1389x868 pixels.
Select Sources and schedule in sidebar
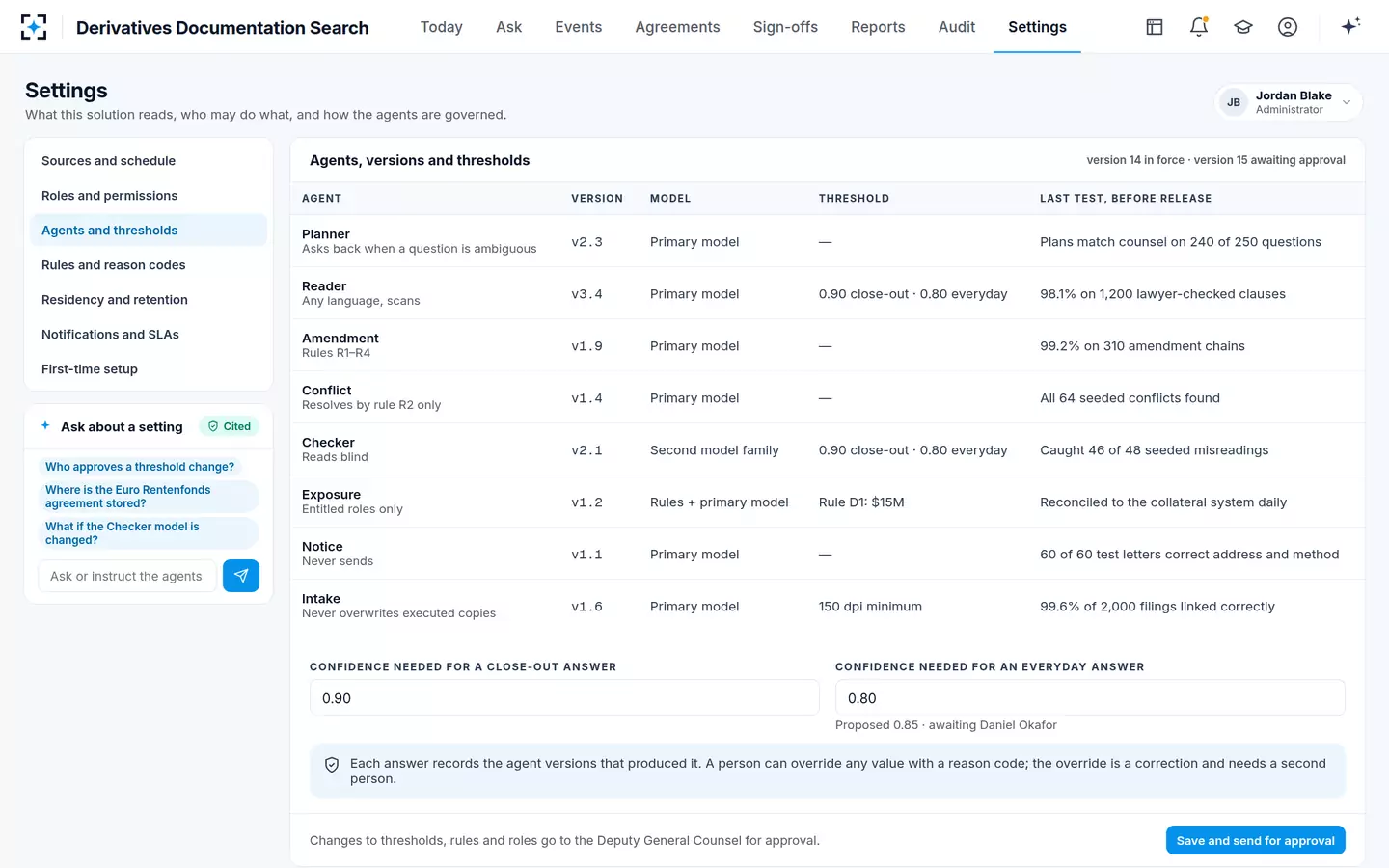(149, 161)
